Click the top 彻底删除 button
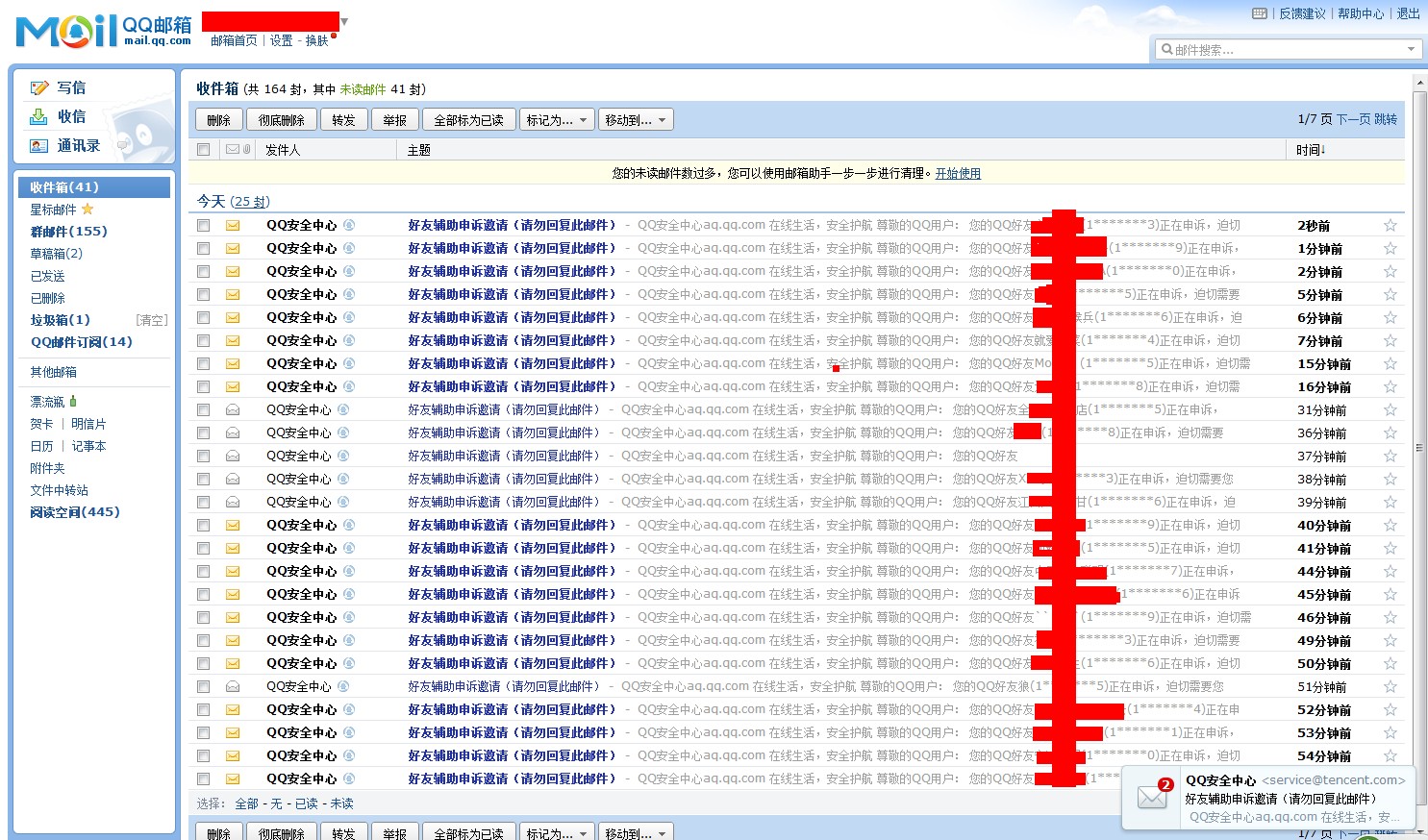 pos(281,119)
